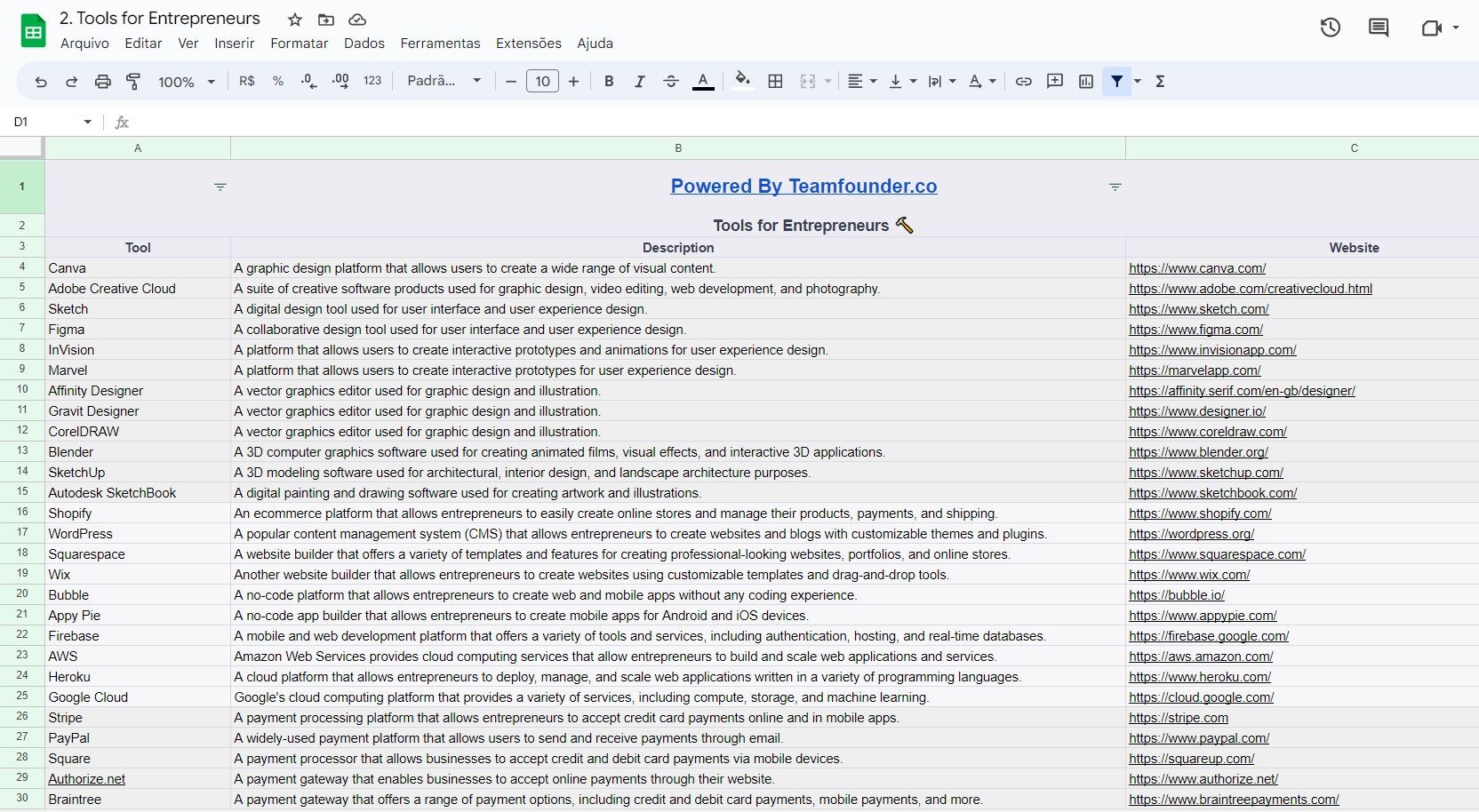Decrease decimal places icon

[308, 81]
